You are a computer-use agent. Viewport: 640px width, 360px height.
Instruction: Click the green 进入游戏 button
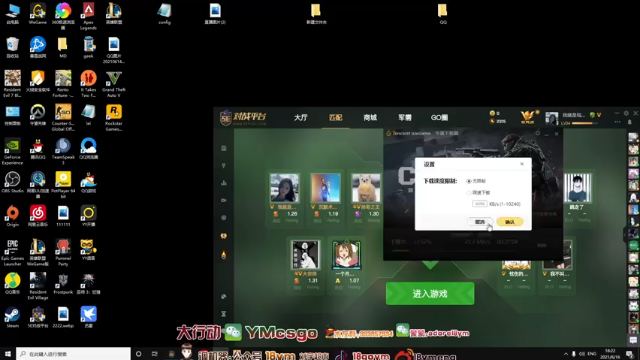(430, 293)
